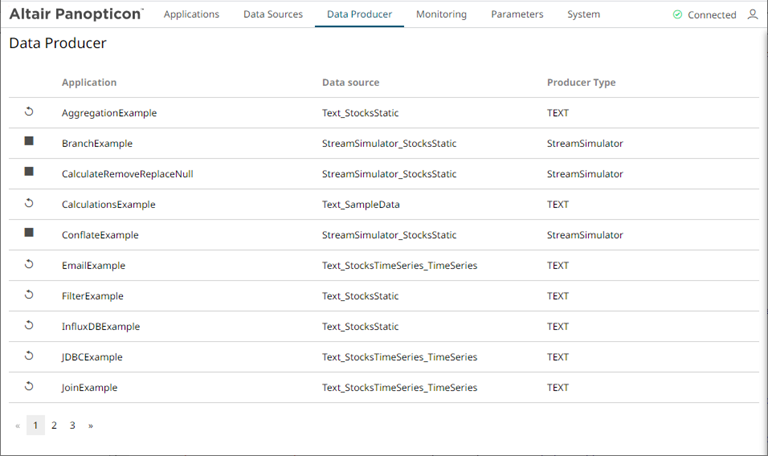
Task: Jump to page 3 of results
Action: (72, 425)
